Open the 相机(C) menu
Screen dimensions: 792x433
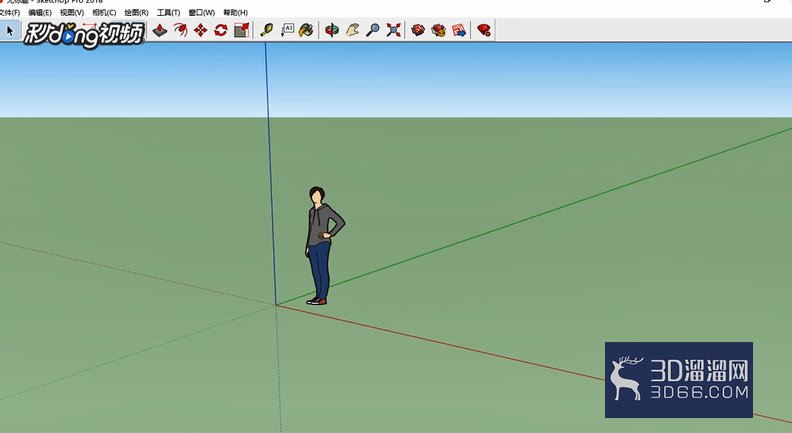coord(104,13)
